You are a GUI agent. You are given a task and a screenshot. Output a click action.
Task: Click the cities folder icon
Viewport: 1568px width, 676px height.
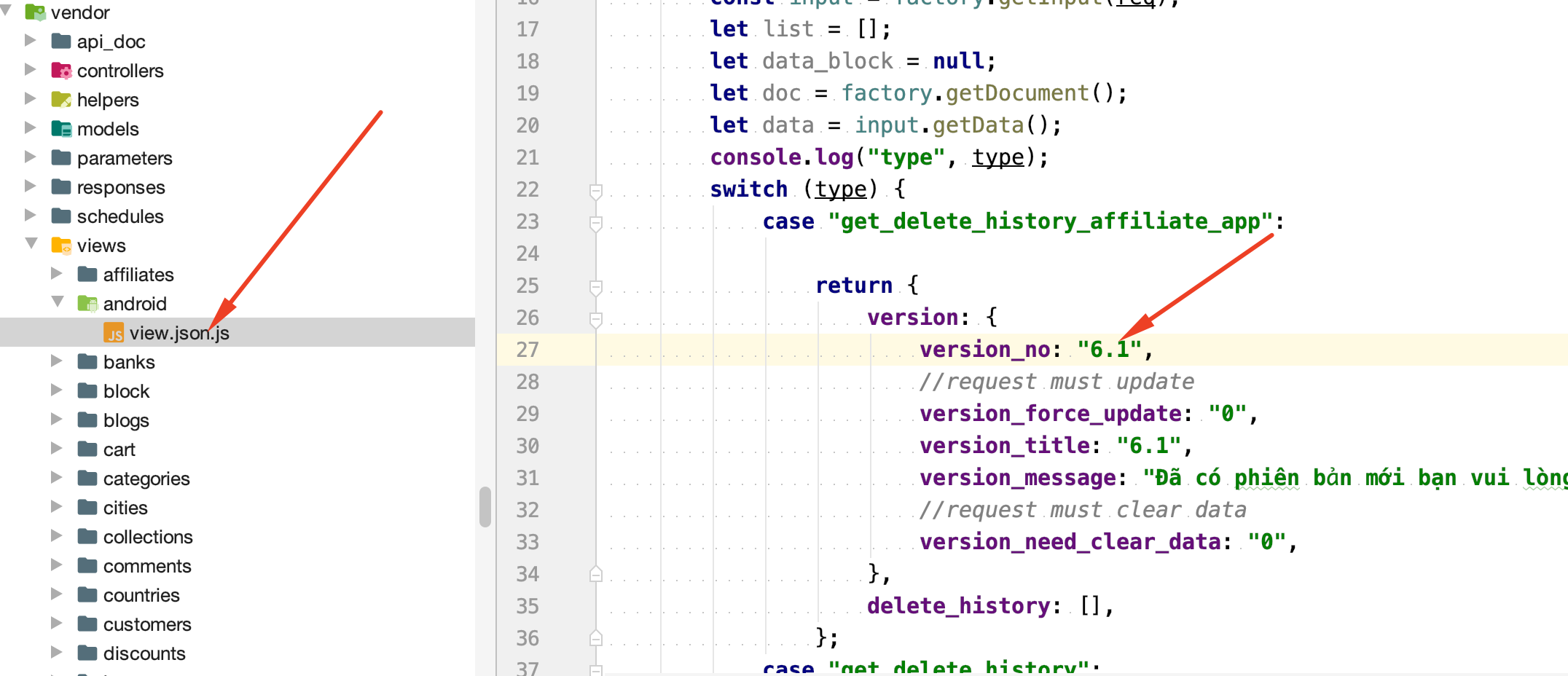tap(87, 507)
